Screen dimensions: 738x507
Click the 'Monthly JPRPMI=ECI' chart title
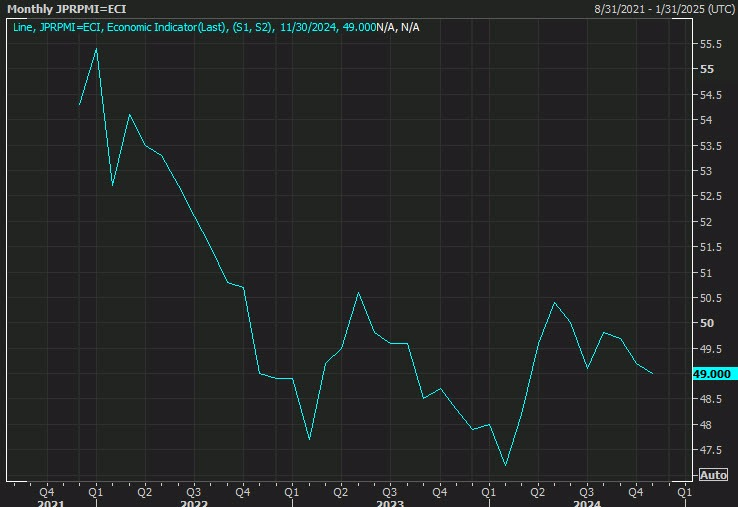[66, 9]
